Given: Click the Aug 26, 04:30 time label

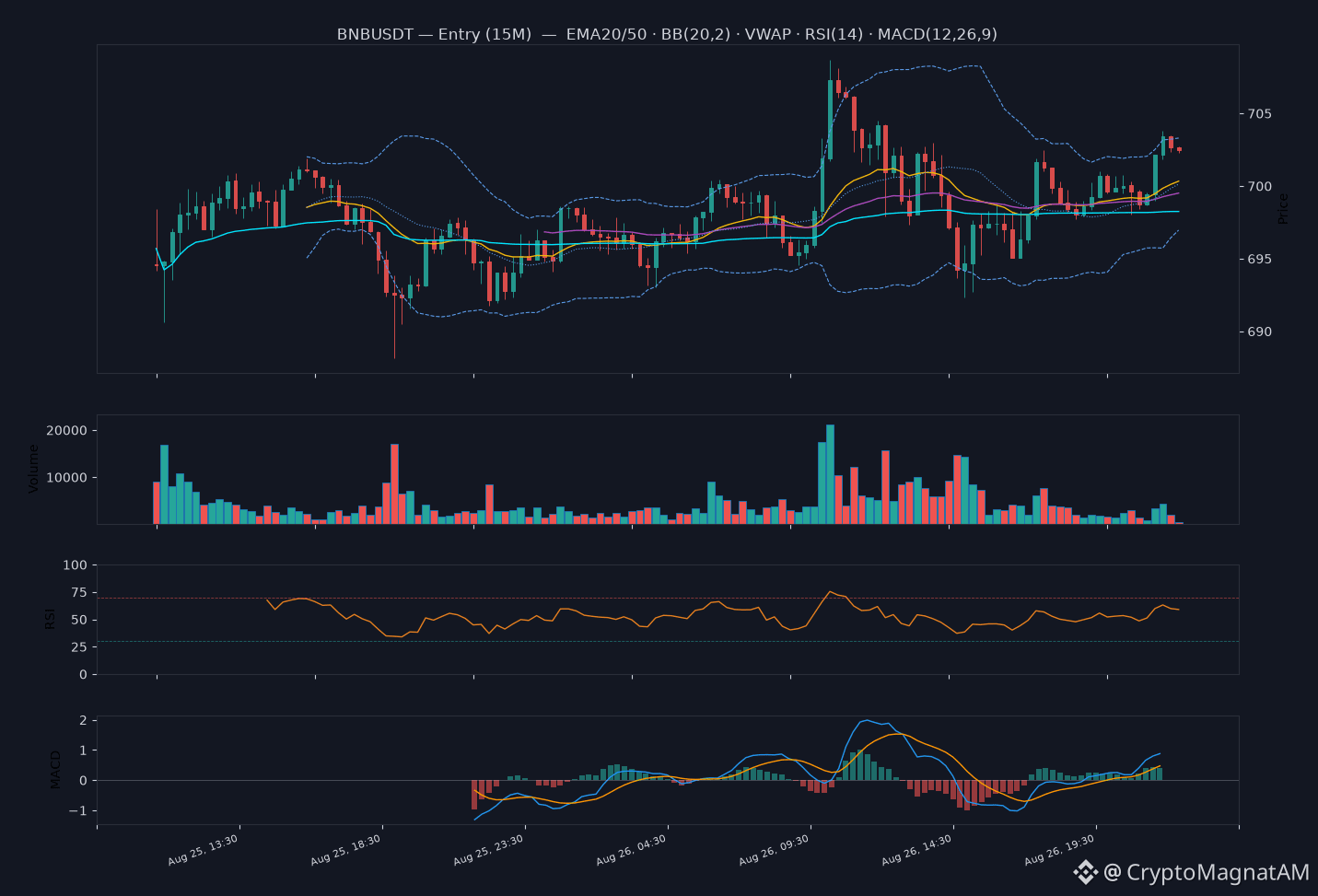Looking at the screenshot, I should click(632, 850).
